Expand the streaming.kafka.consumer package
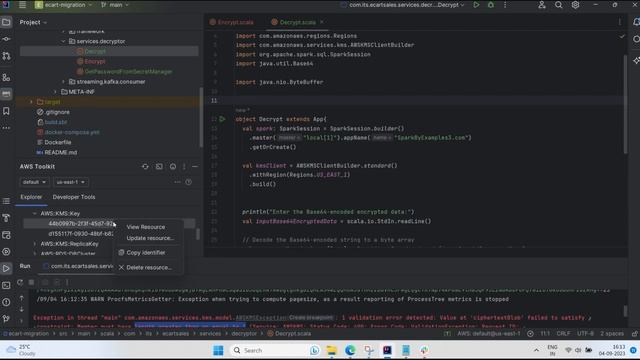Screen dimensions: 640x360 63,82
